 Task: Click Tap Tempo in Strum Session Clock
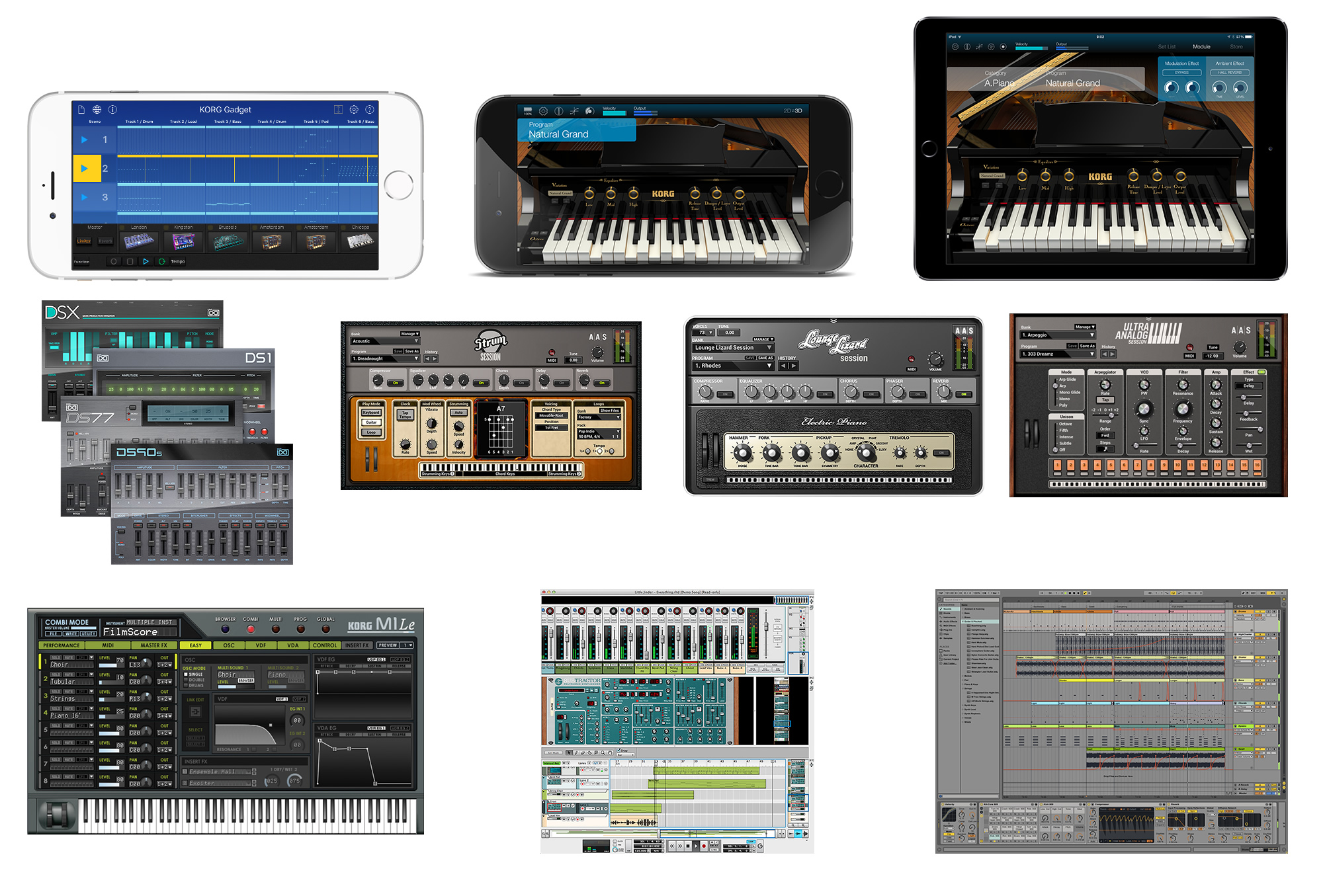point(405,415)
